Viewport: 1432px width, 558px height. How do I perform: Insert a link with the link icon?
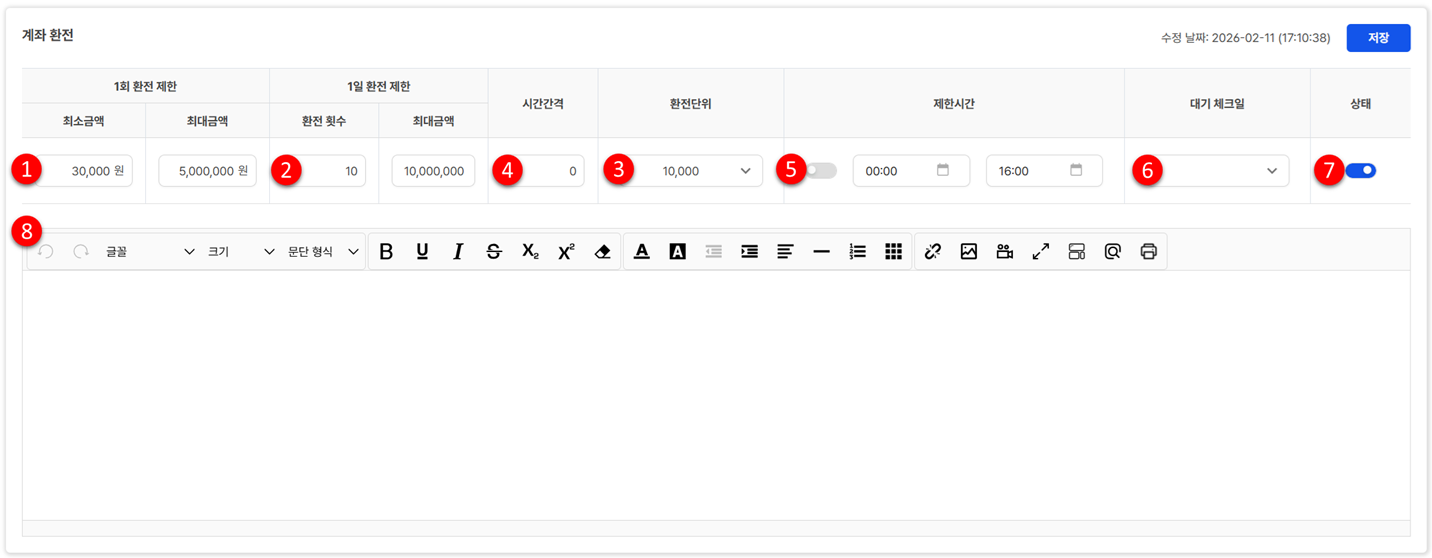point(933,252)
